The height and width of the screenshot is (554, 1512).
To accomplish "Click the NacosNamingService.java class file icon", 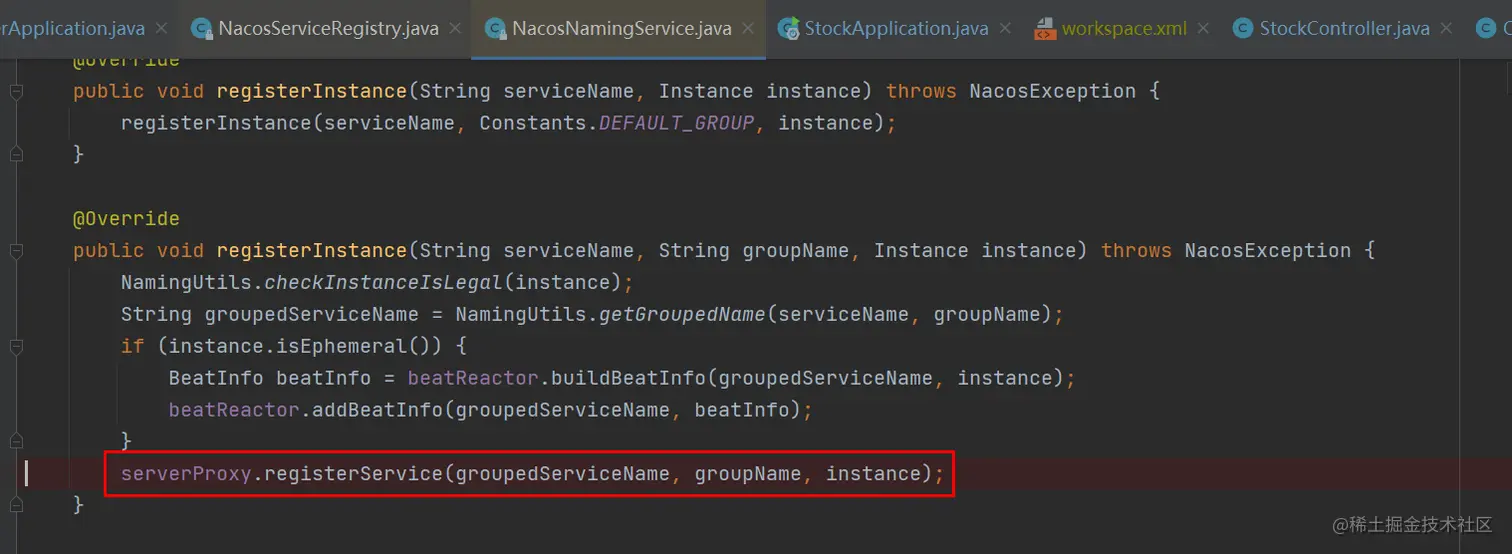I will (x=494, y=29).
